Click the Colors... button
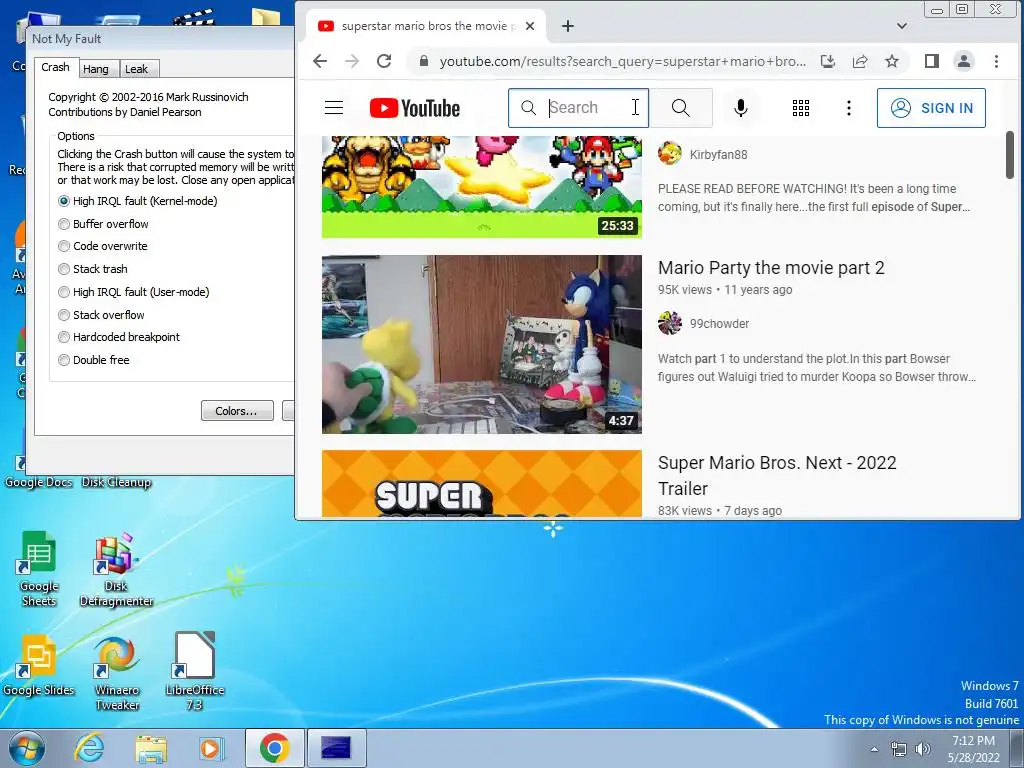The image size is (1024, 768). 236,411
